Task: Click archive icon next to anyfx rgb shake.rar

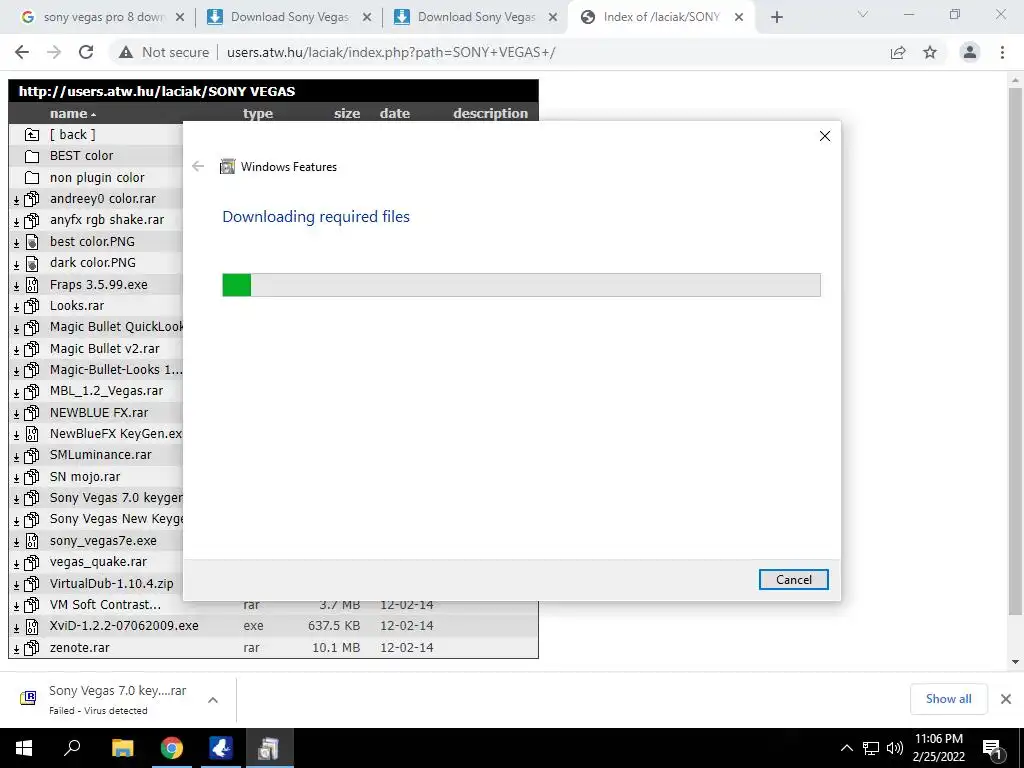Action: click(31, 220)
